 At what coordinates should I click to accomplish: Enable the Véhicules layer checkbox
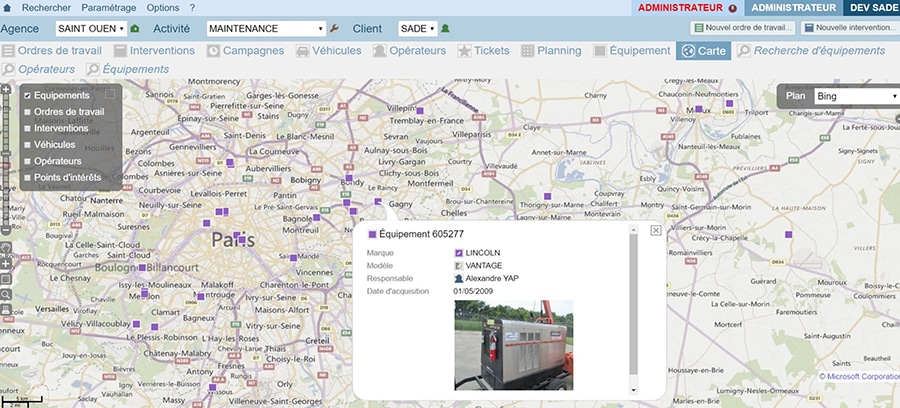coord(27,145)
